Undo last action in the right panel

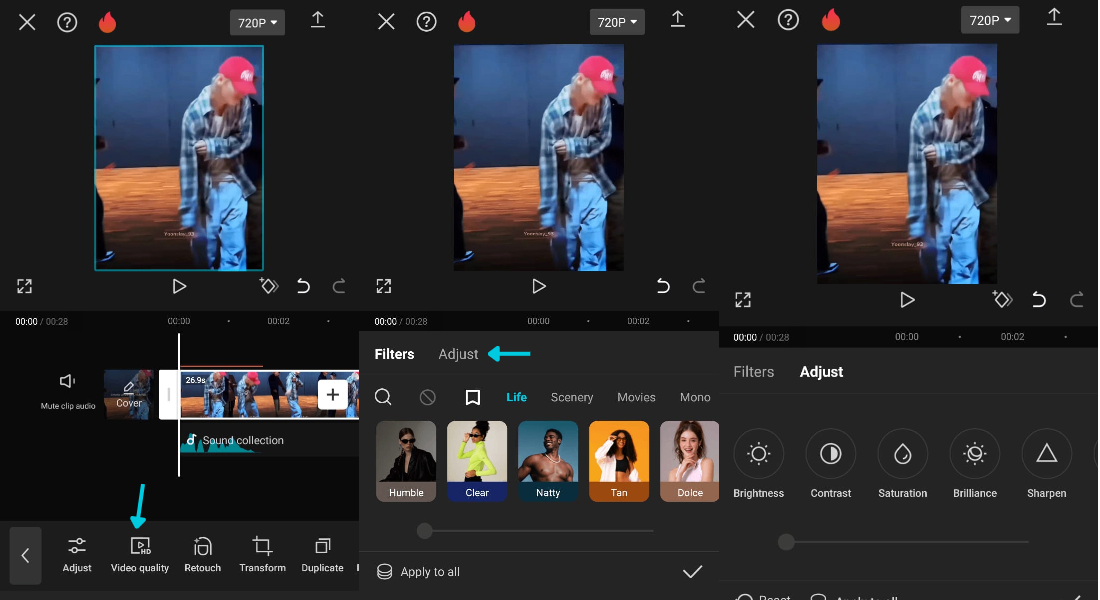pyautogui.click(x=1039, y=300)
